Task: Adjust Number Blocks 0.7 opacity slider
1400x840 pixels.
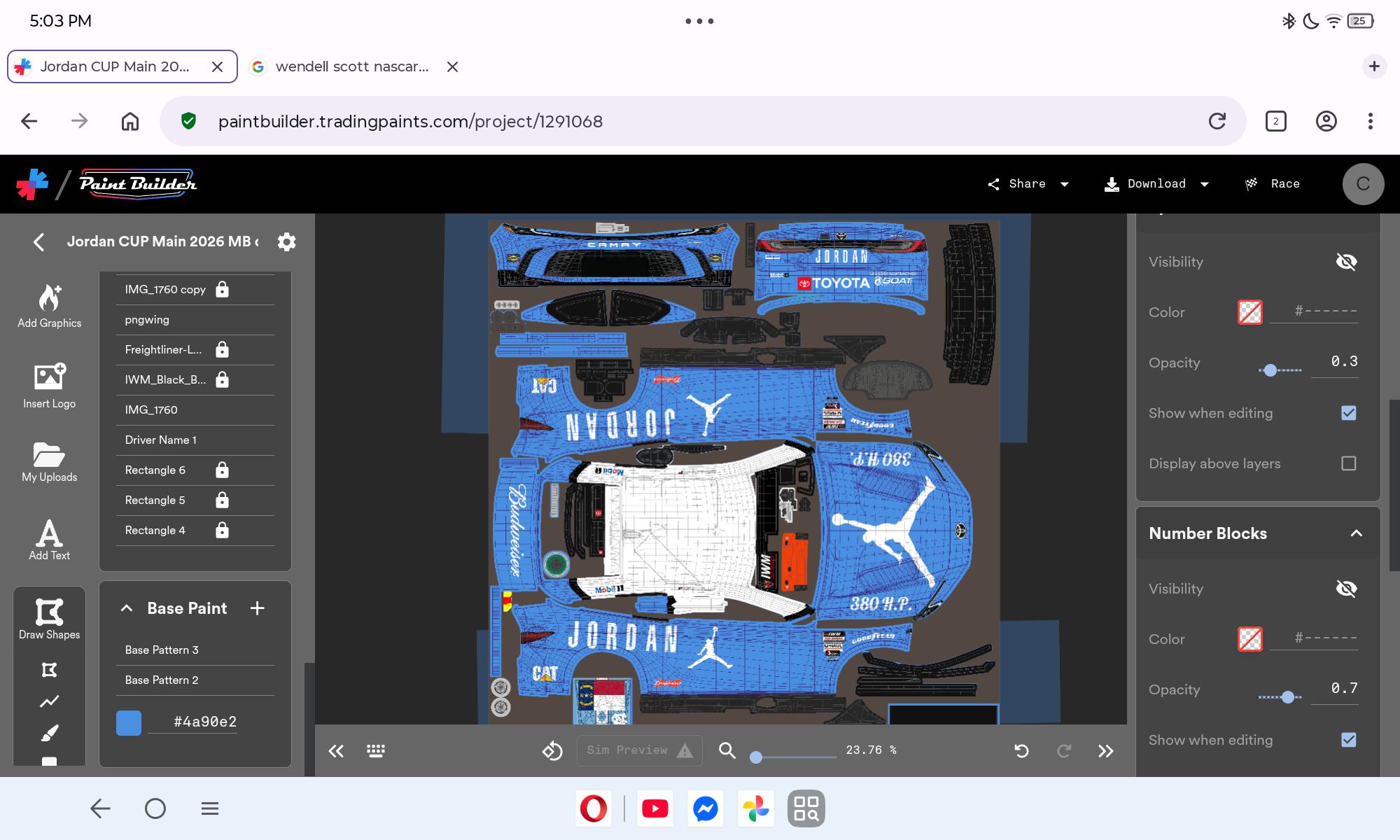Action: pyautogui.click(x=1280, y=697)
